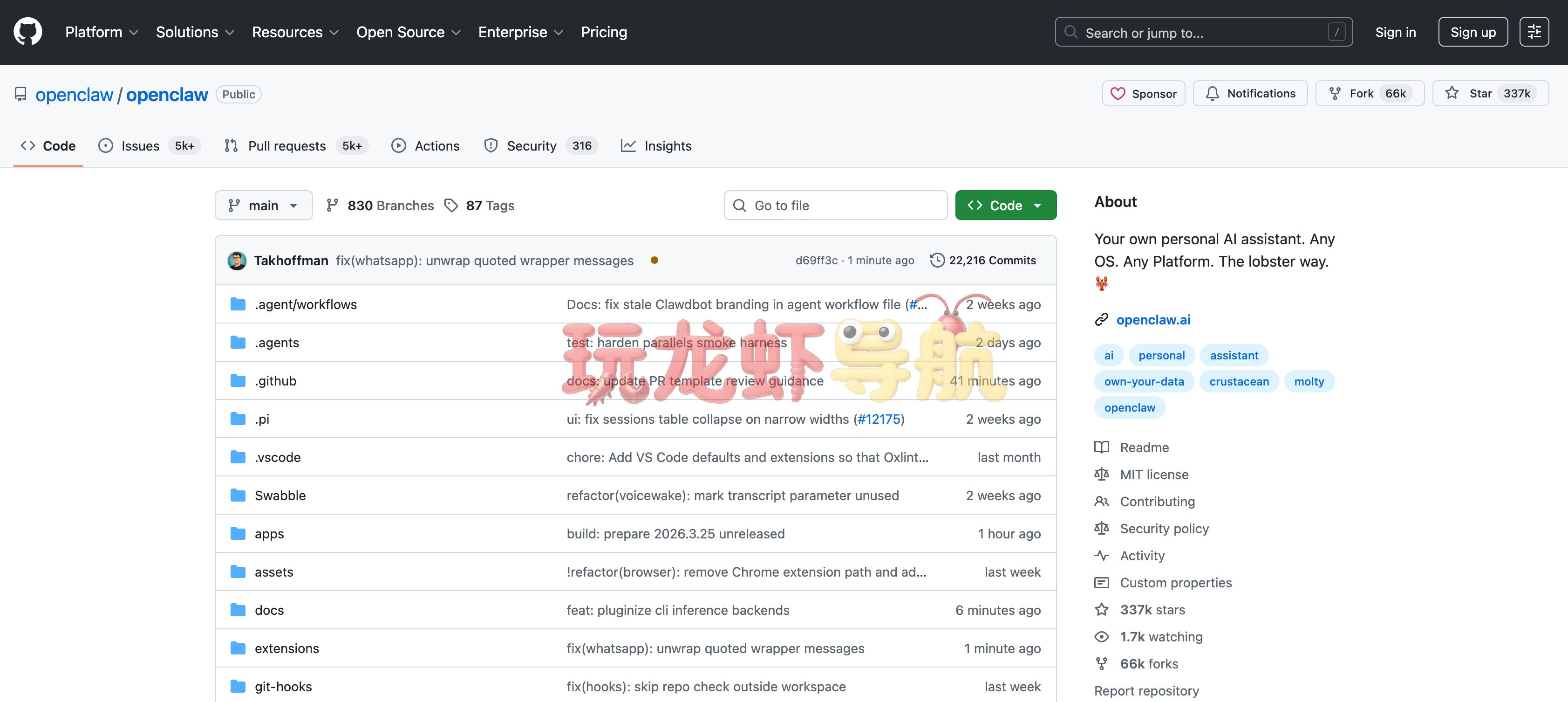The image size is (1568, 702).
Task: Switch to the Issues tab
Action: coord(149,146)
